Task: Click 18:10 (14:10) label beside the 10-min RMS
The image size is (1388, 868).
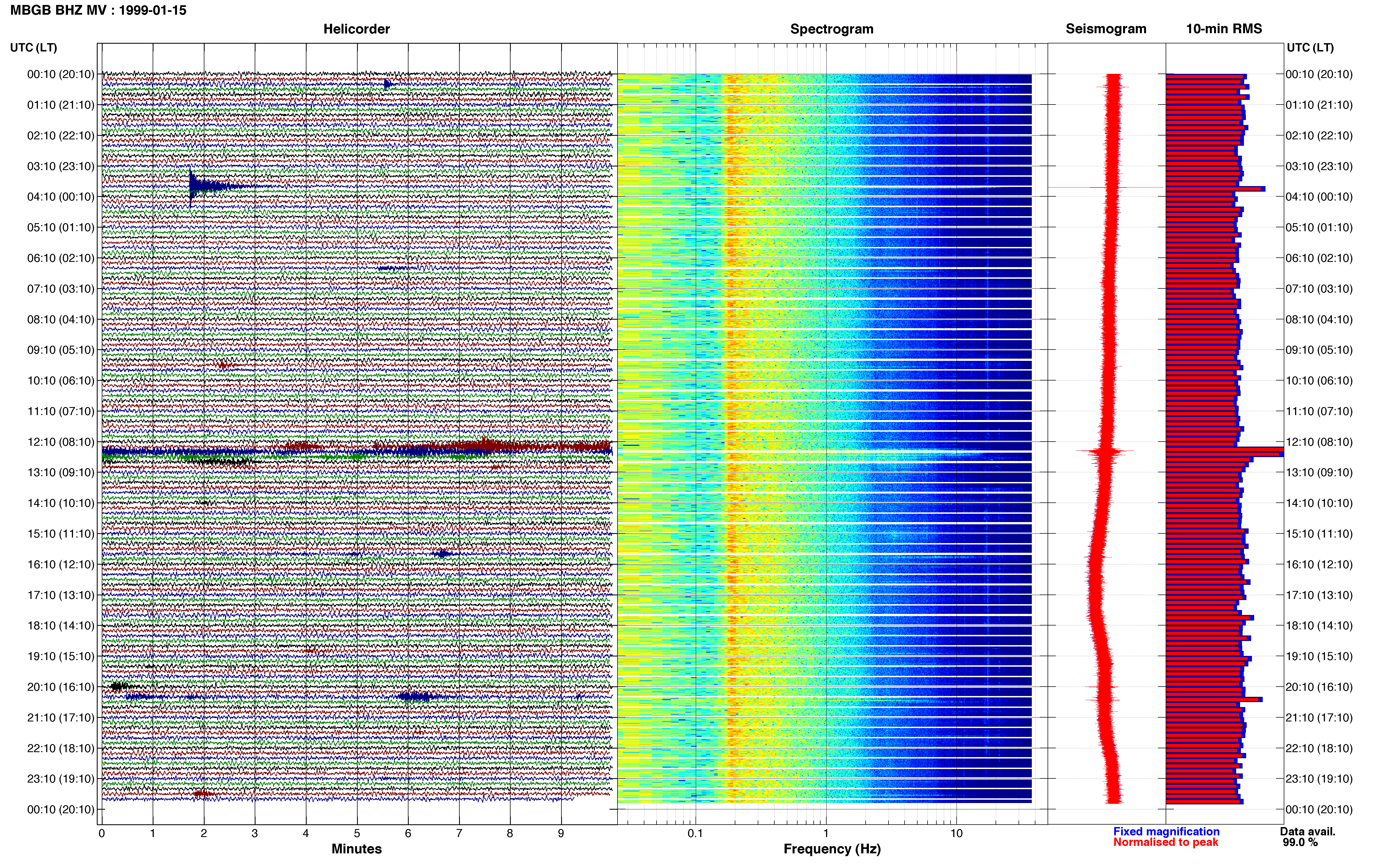Action: [1319, 626]
